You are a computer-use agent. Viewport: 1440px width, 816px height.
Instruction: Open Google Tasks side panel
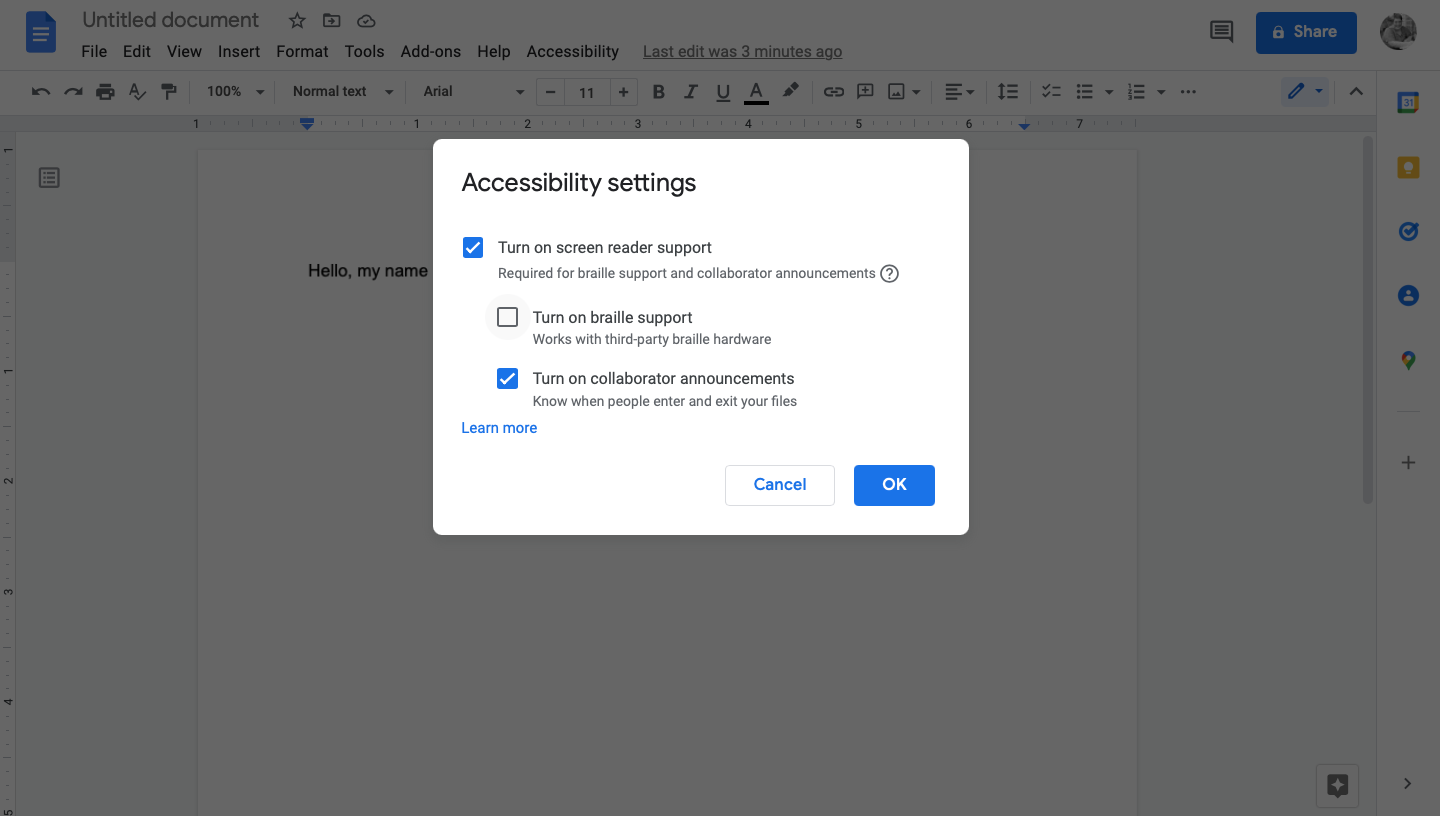[1408, 232]
